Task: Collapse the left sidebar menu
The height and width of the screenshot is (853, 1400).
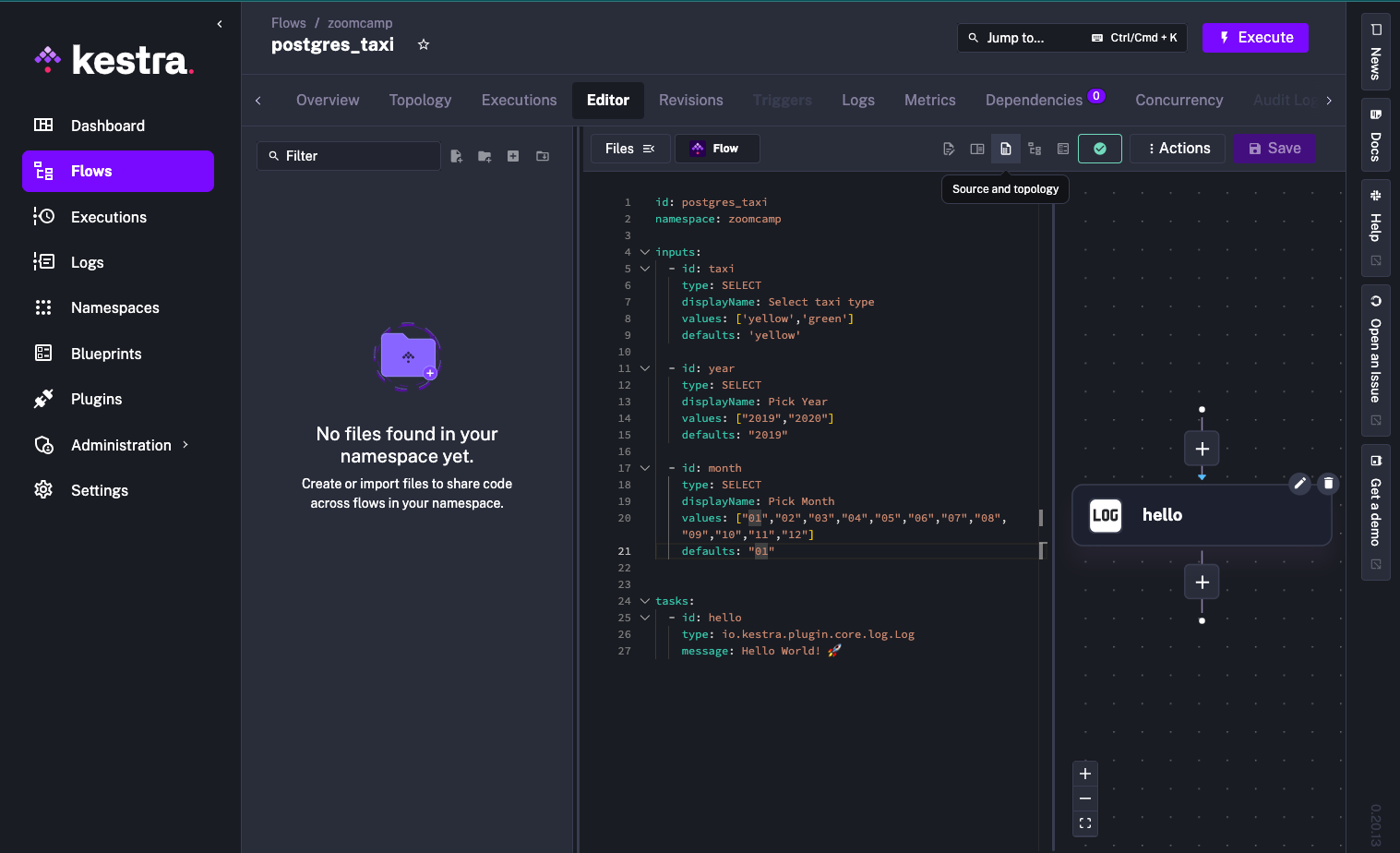Action: (220, 24)
